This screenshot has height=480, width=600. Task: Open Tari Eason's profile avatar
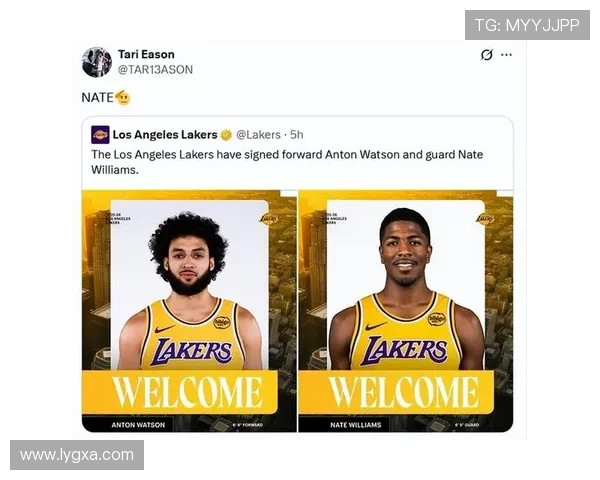tap(97, 62)
